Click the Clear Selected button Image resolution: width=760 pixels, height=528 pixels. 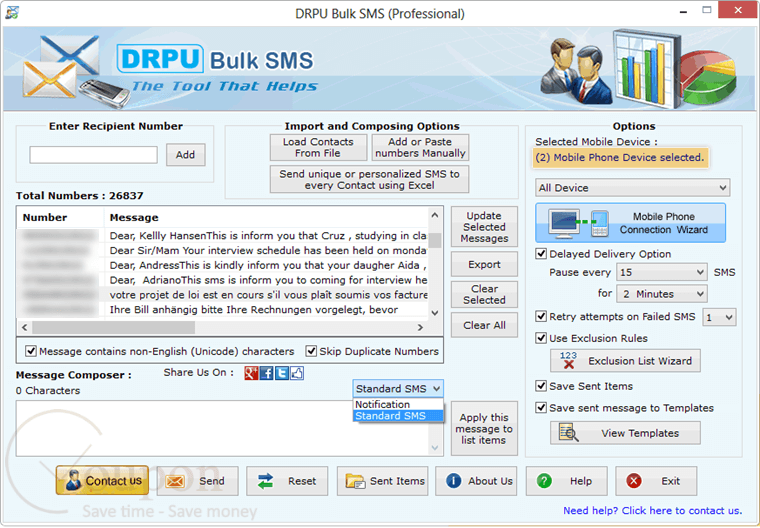point(484,294)
